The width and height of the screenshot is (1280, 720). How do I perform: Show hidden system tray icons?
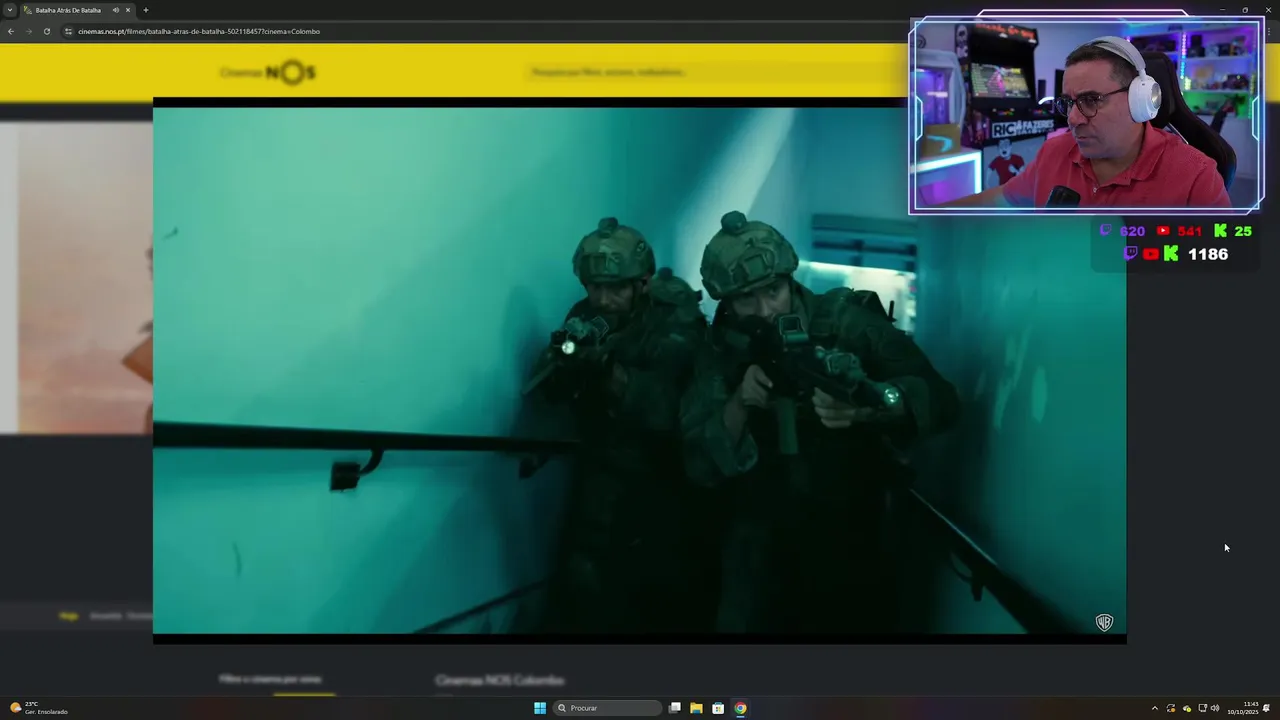click(1155, 708)
